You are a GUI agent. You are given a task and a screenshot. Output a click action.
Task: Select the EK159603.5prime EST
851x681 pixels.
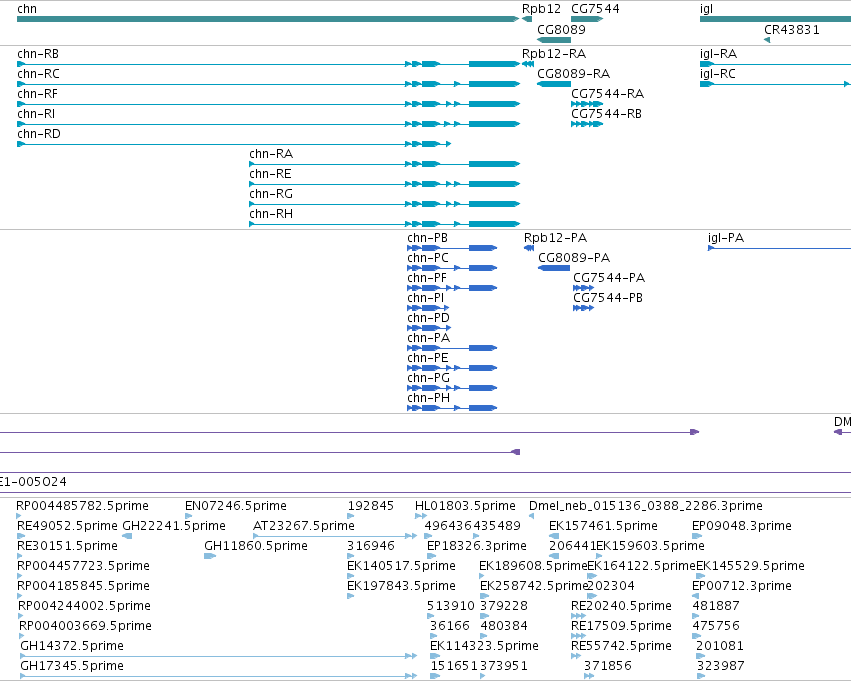(599, 556)
